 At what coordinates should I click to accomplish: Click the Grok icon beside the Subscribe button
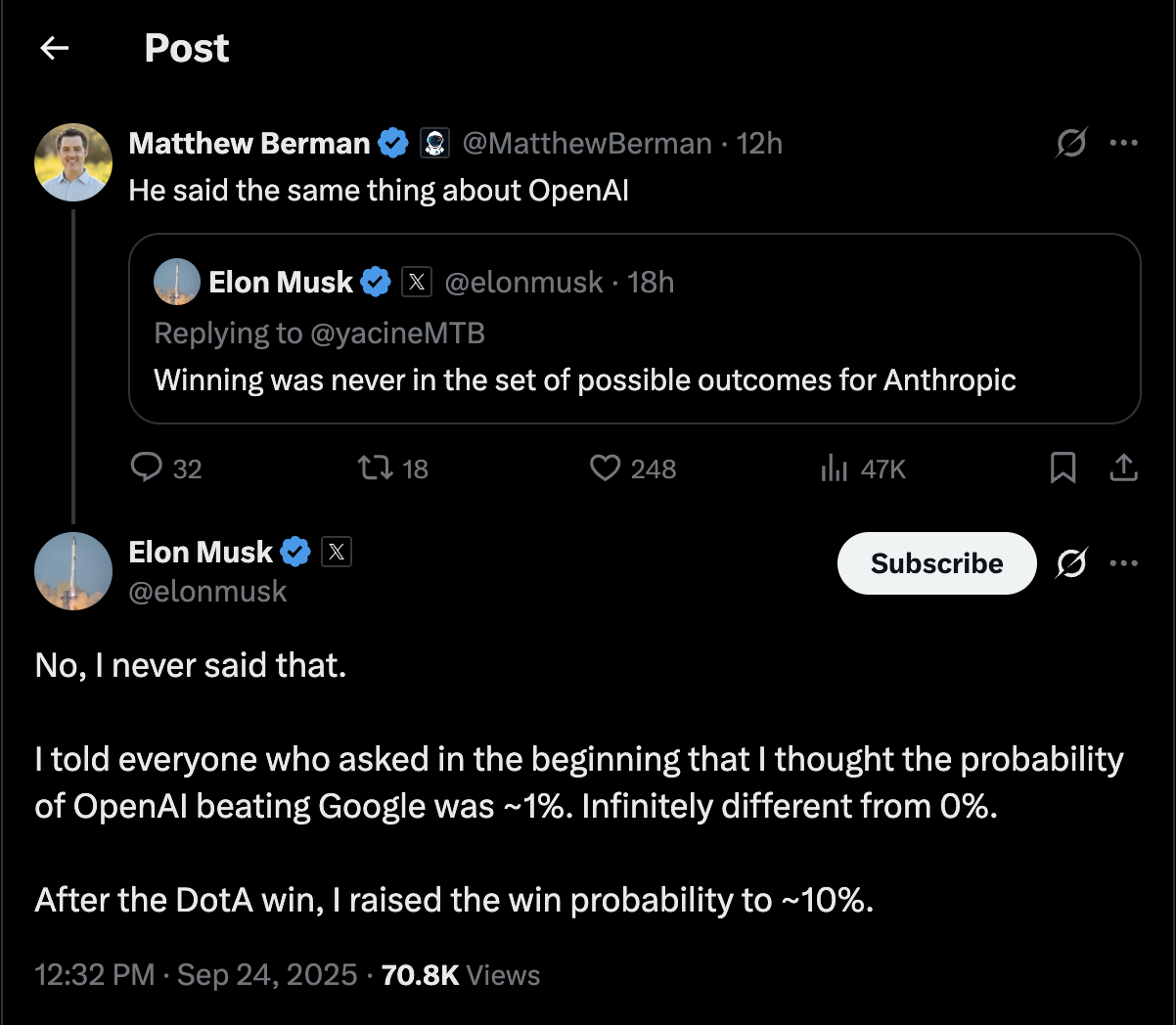(1070, 563)
